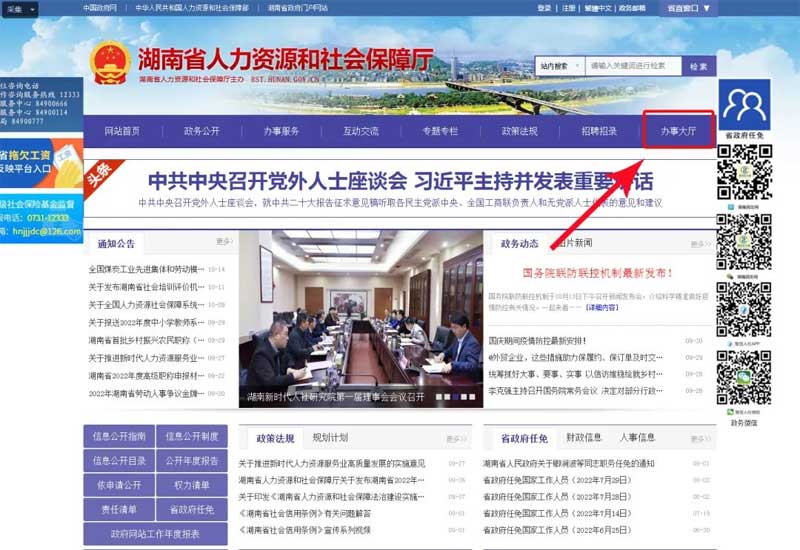Select the 图片新闻 tab
Viewport: 800px width, 550px height.
pos(574,243)
